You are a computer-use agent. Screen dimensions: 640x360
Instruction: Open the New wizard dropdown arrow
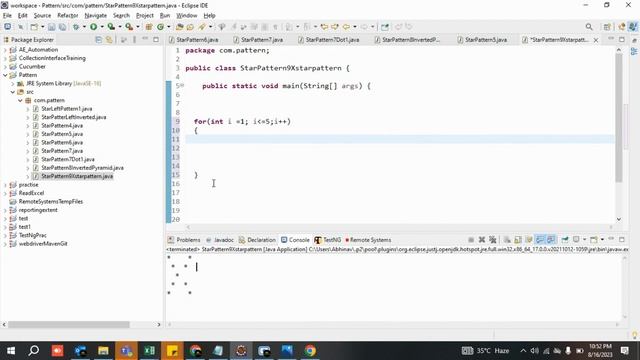pos(42,27)
